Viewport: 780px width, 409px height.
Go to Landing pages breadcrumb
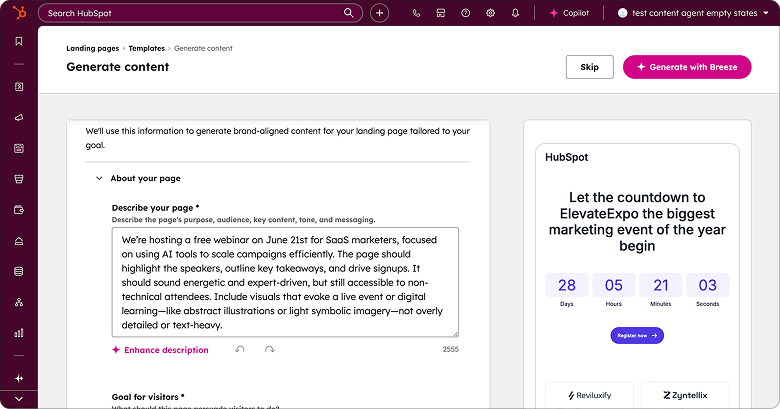point(93,48)
